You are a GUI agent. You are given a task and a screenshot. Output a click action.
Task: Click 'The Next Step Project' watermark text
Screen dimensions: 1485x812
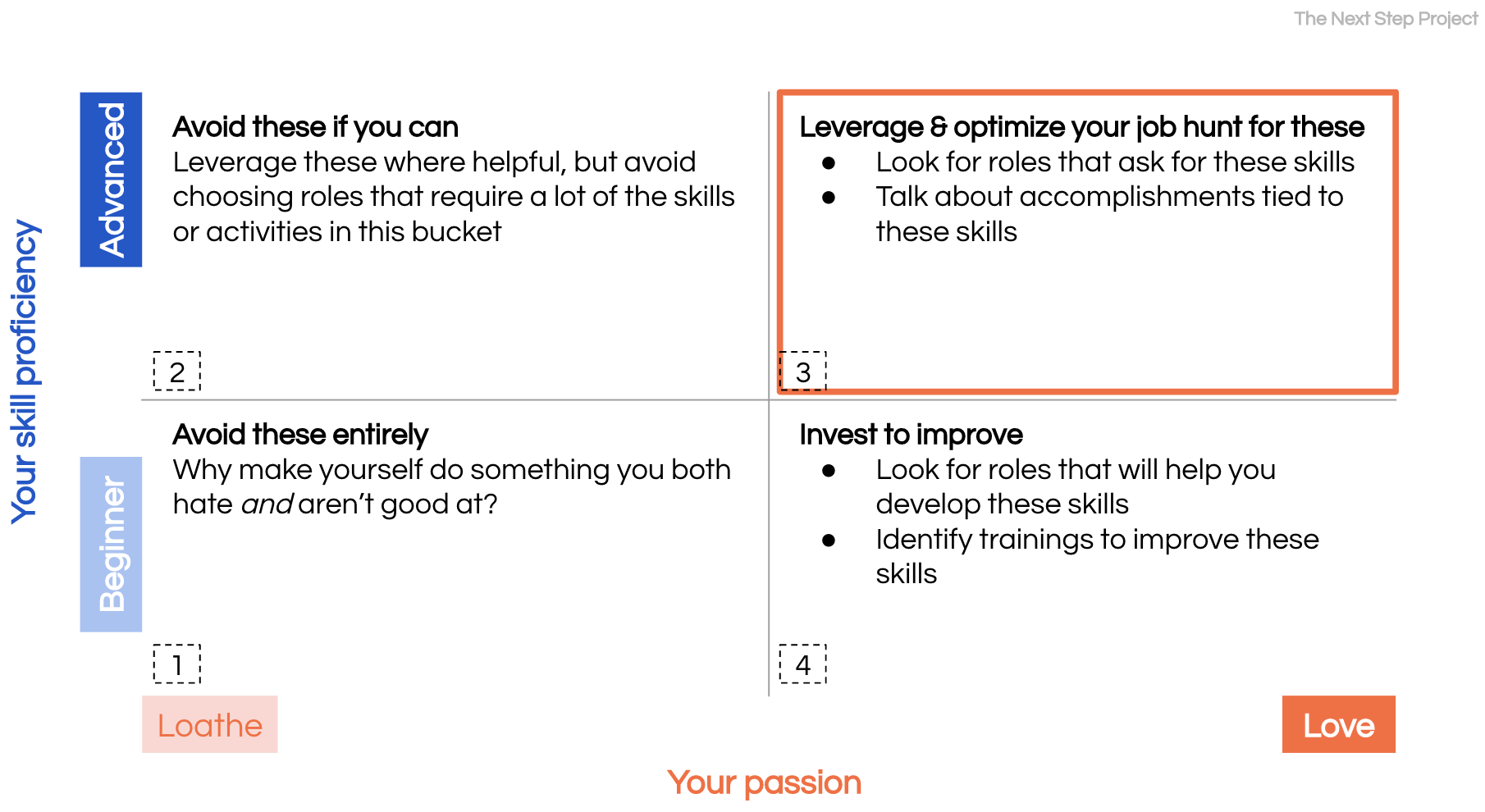tap(1386, 18)
